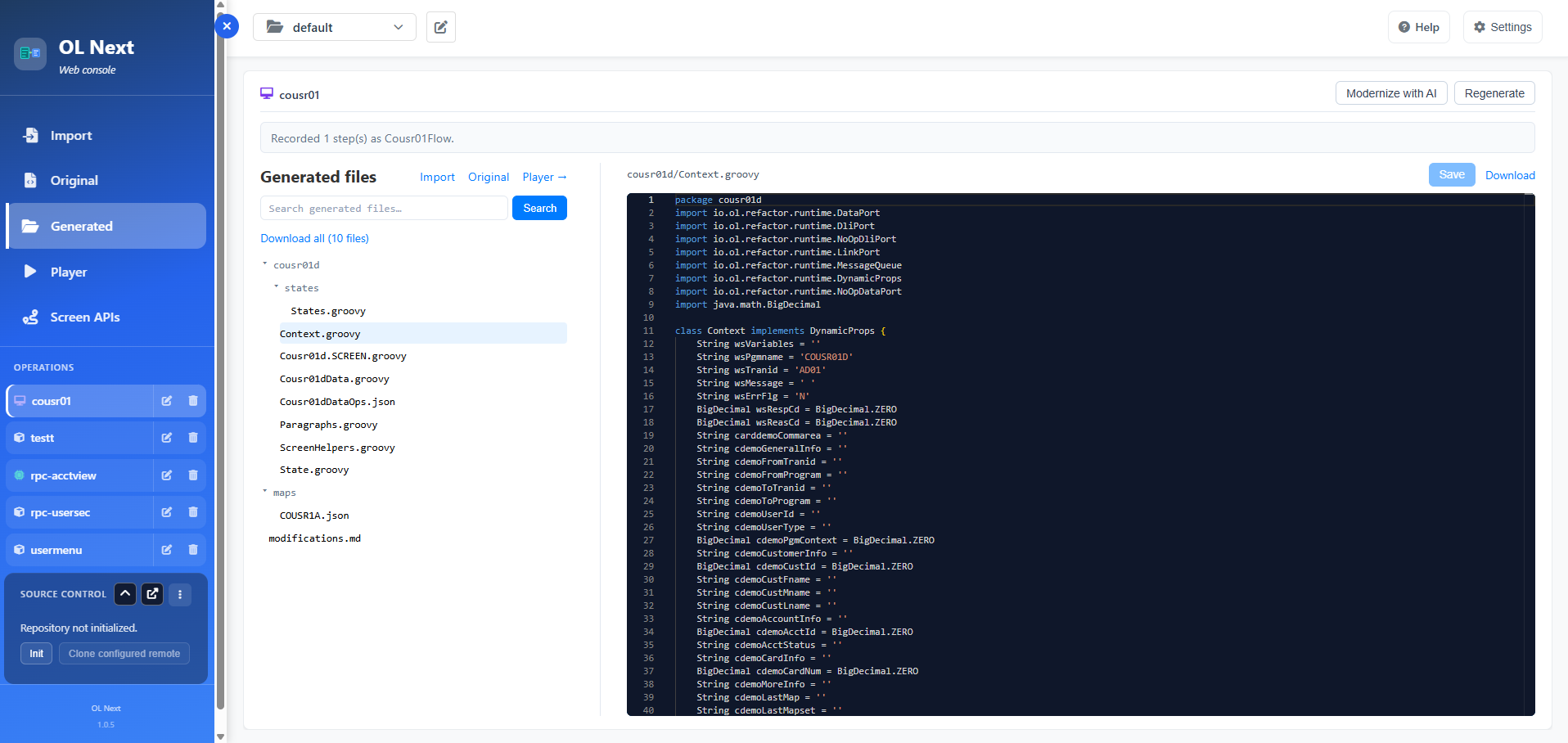This screenshot has width=1568, height=743.
Task: Collapse the cousr01d folder in the tree
Action: [x=264, y=264]
